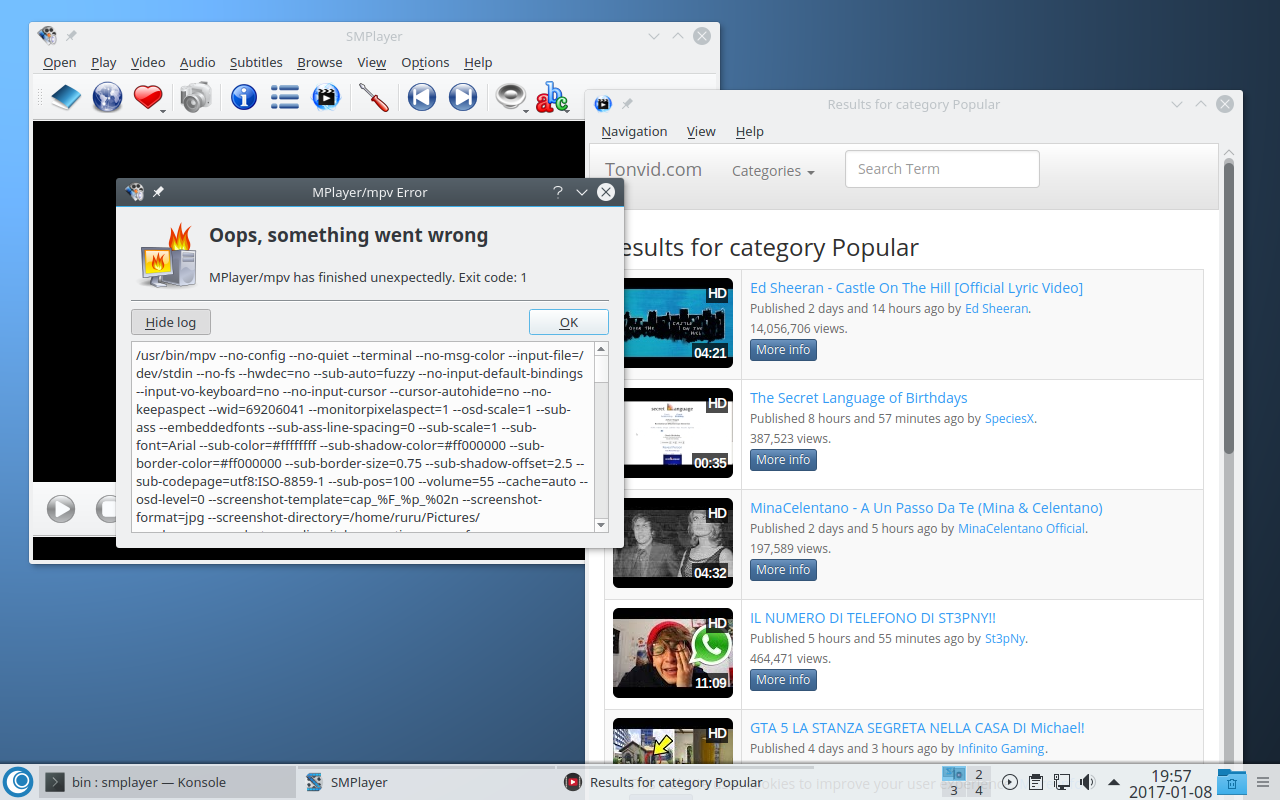
Task: Click More info under Ed Sheeran video
Action: [783, 350]
